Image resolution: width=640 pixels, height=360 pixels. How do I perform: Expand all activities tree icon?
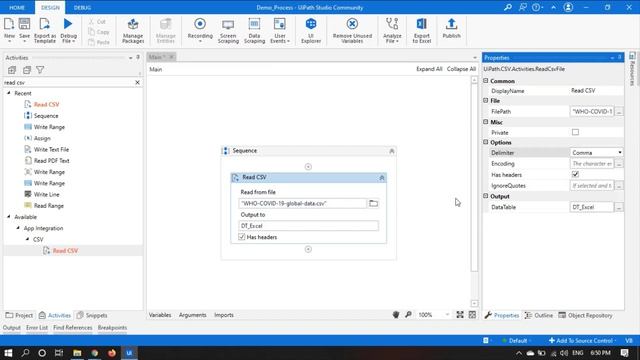12,70
